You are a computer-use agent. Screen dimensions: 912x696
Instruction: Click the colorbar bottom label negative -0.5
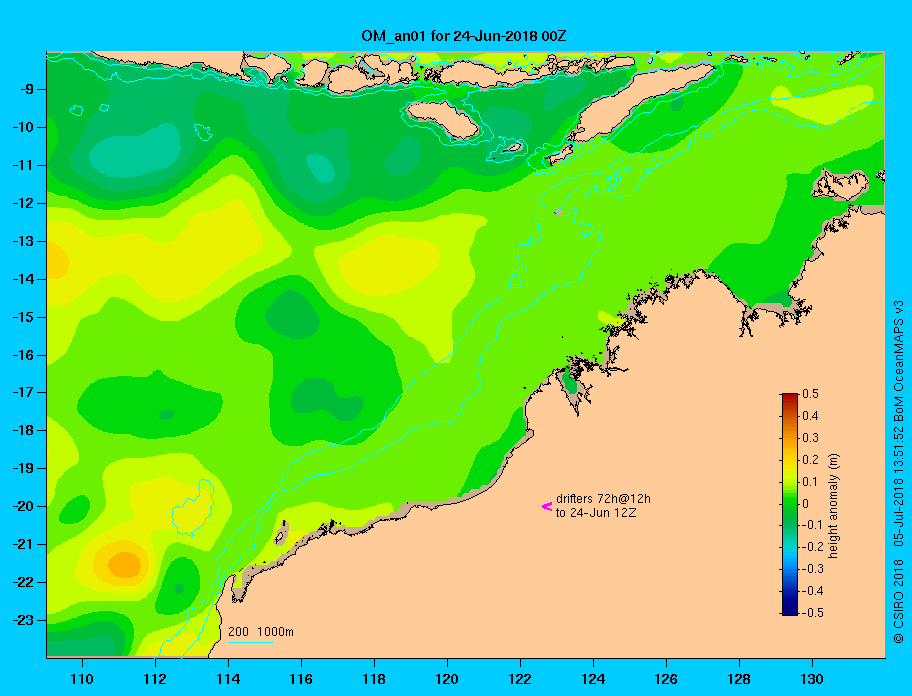tap(813, 613)
